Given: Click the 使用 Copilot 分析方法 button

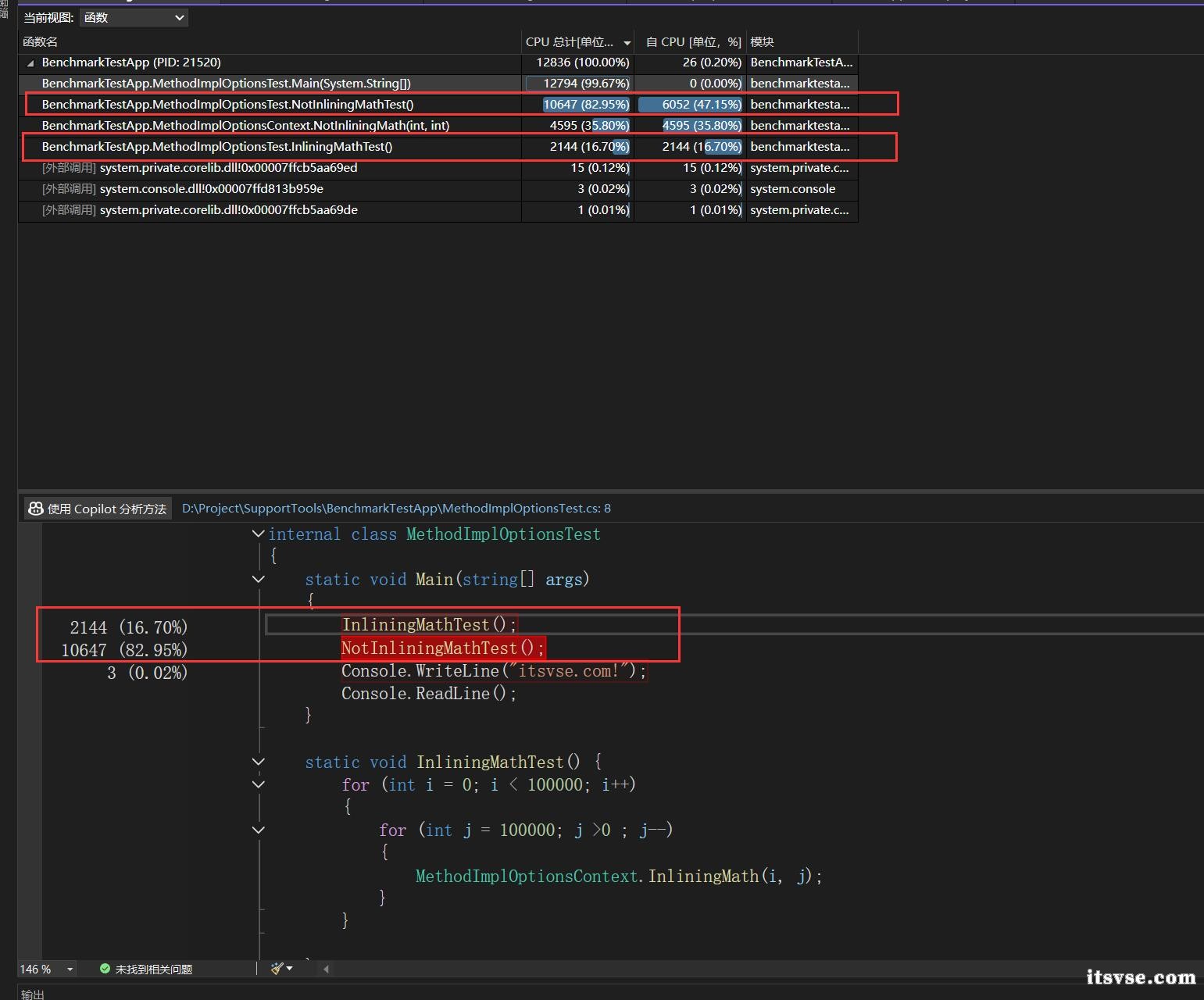Looking at the screenshot, I should [98, 509].
